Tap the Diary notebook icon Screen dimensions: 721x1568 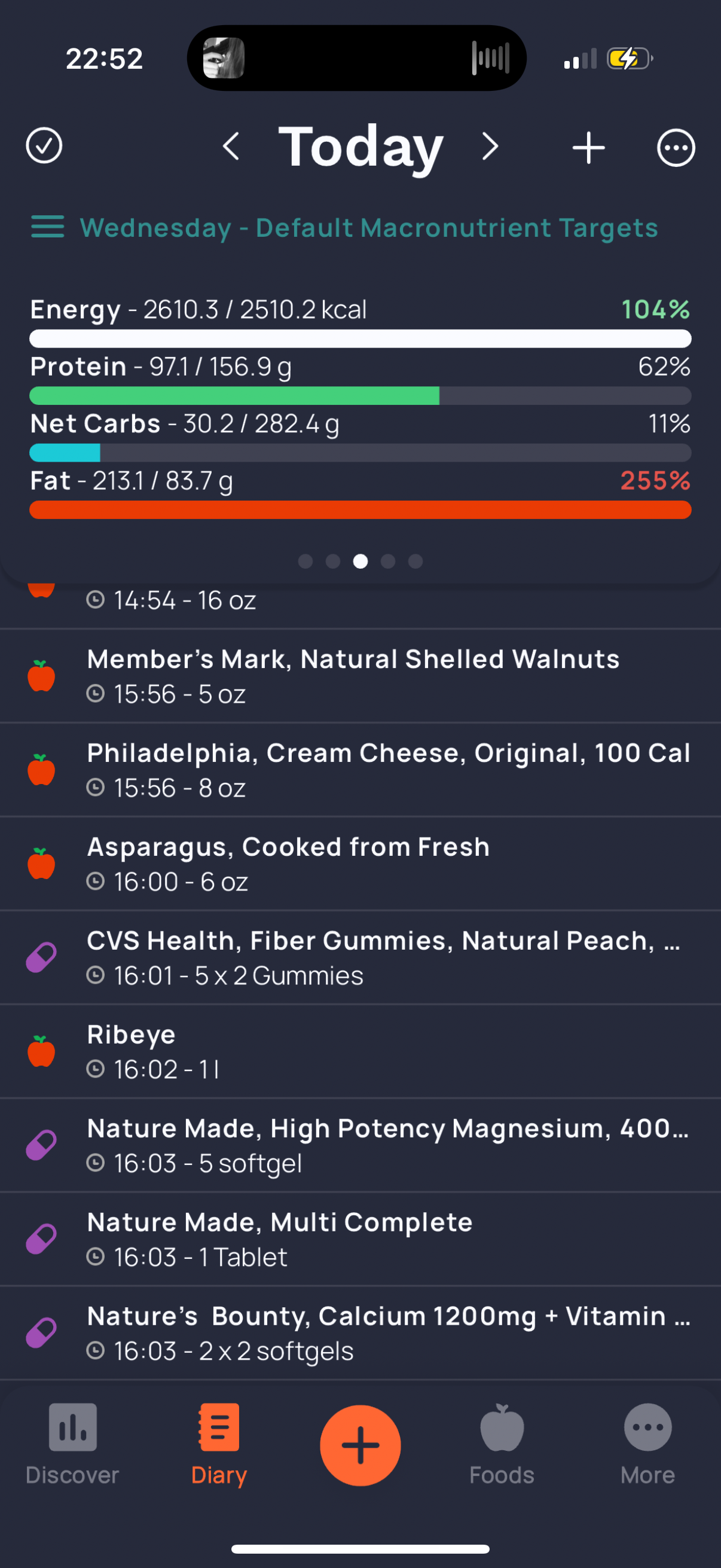coord(218,1427)
